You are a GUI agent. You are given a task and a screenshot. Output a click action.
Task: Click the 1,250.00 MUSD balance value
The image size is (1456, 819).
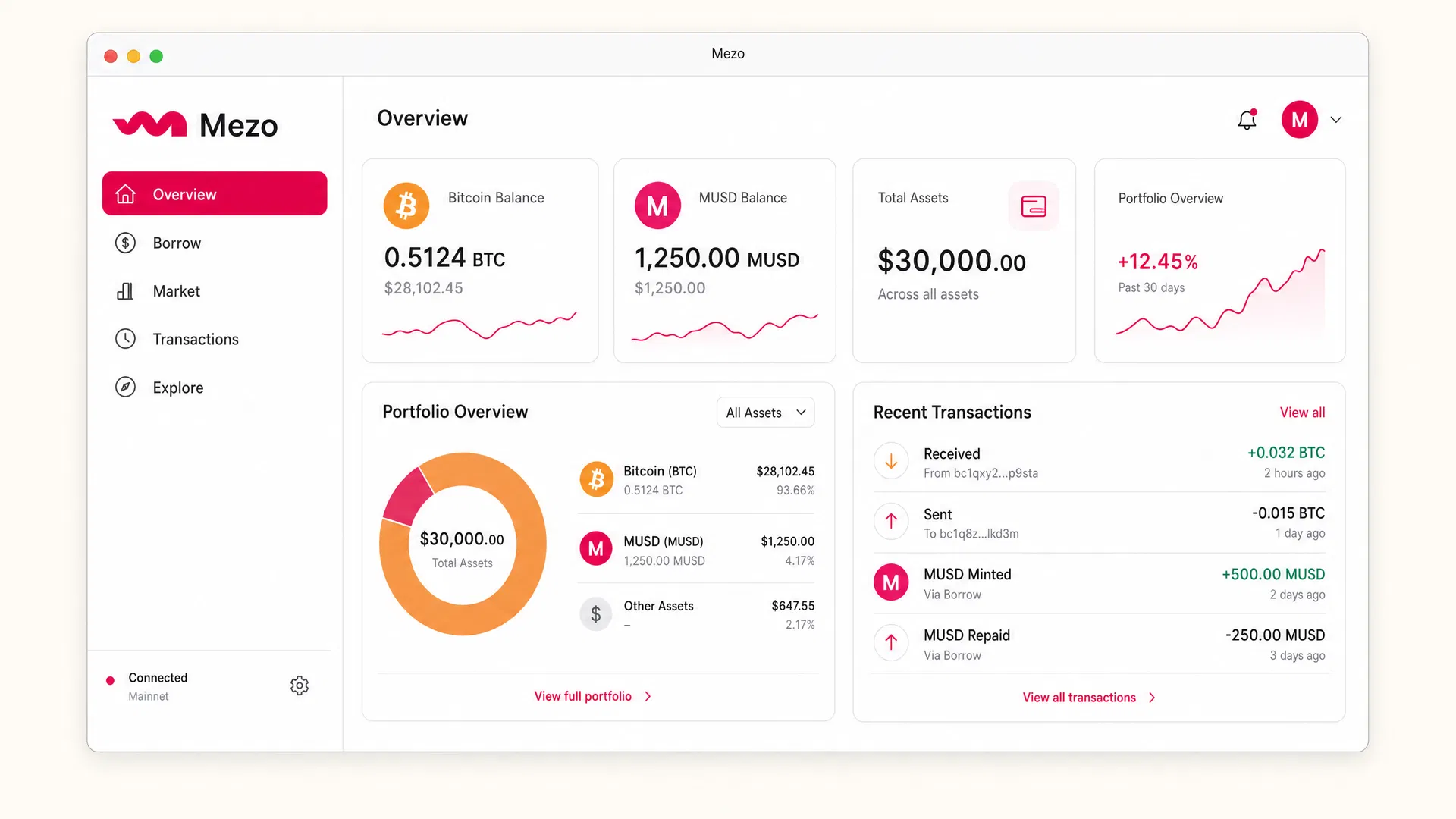tap(717, 259)
